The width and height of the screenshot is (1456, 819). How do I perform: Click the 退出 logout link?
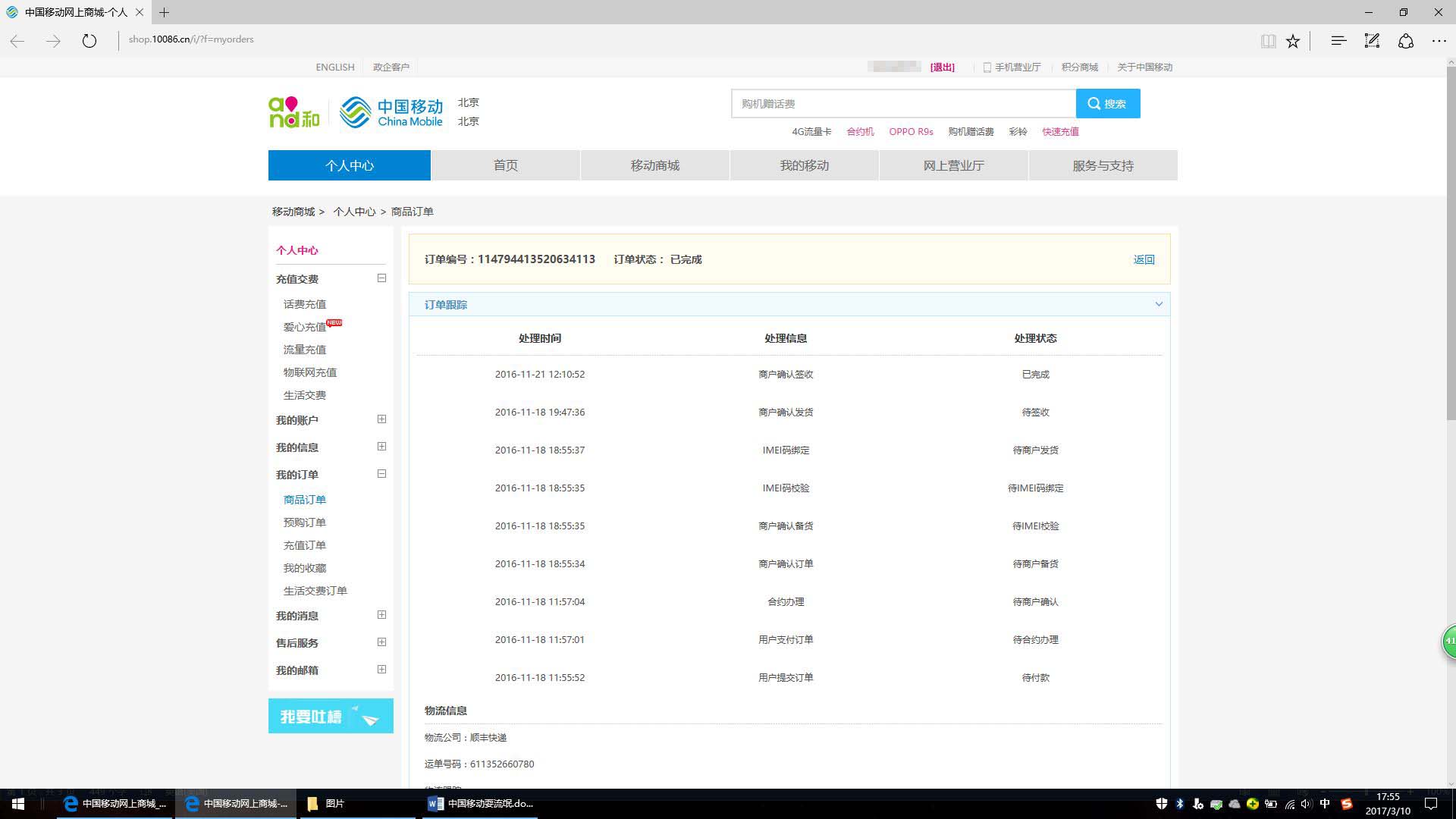[x=943, y=67]
